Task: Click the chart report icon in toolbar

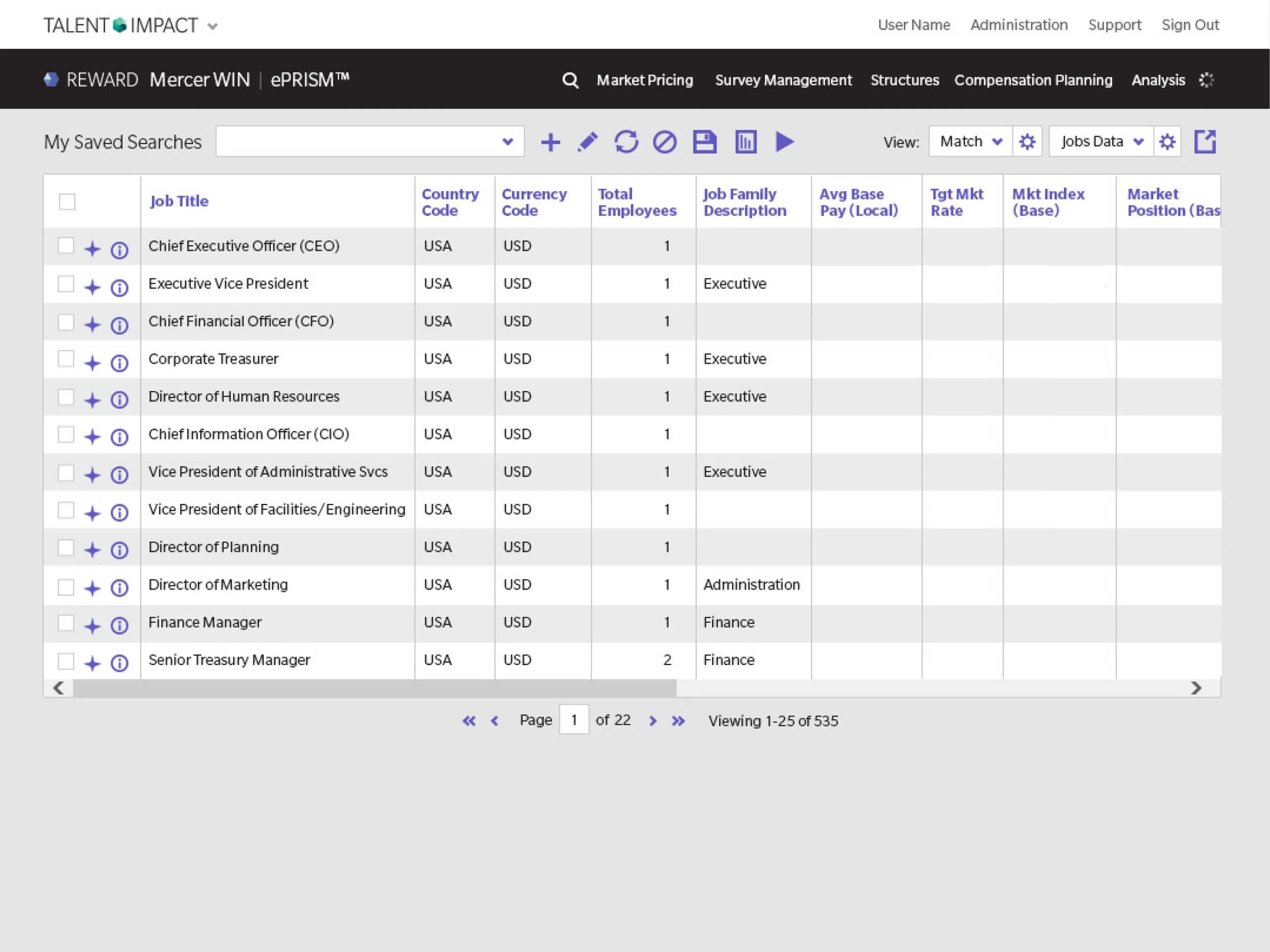Action: pos(746,142)
